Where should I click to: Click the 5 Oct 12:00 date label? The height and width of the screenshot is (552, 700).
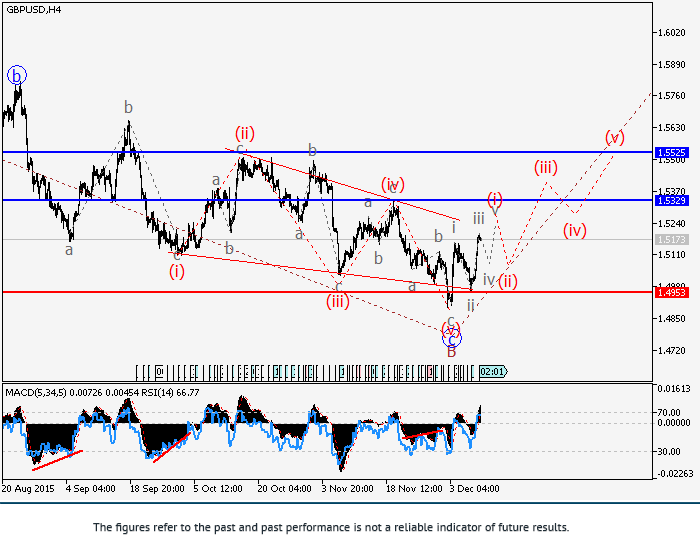218,489
